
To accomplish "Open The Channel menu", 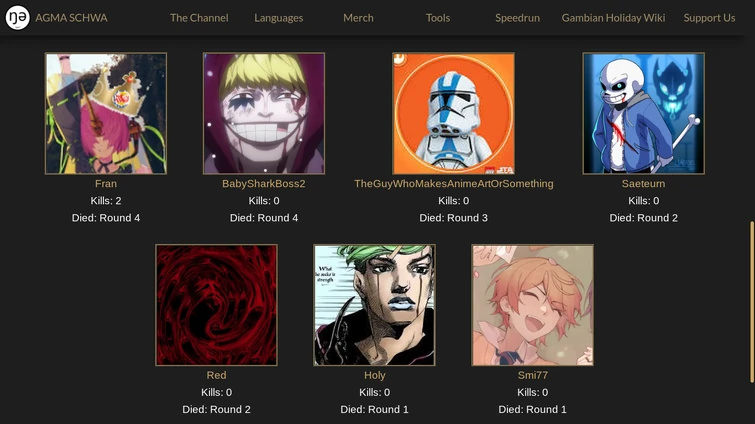I will click(199, 18).
